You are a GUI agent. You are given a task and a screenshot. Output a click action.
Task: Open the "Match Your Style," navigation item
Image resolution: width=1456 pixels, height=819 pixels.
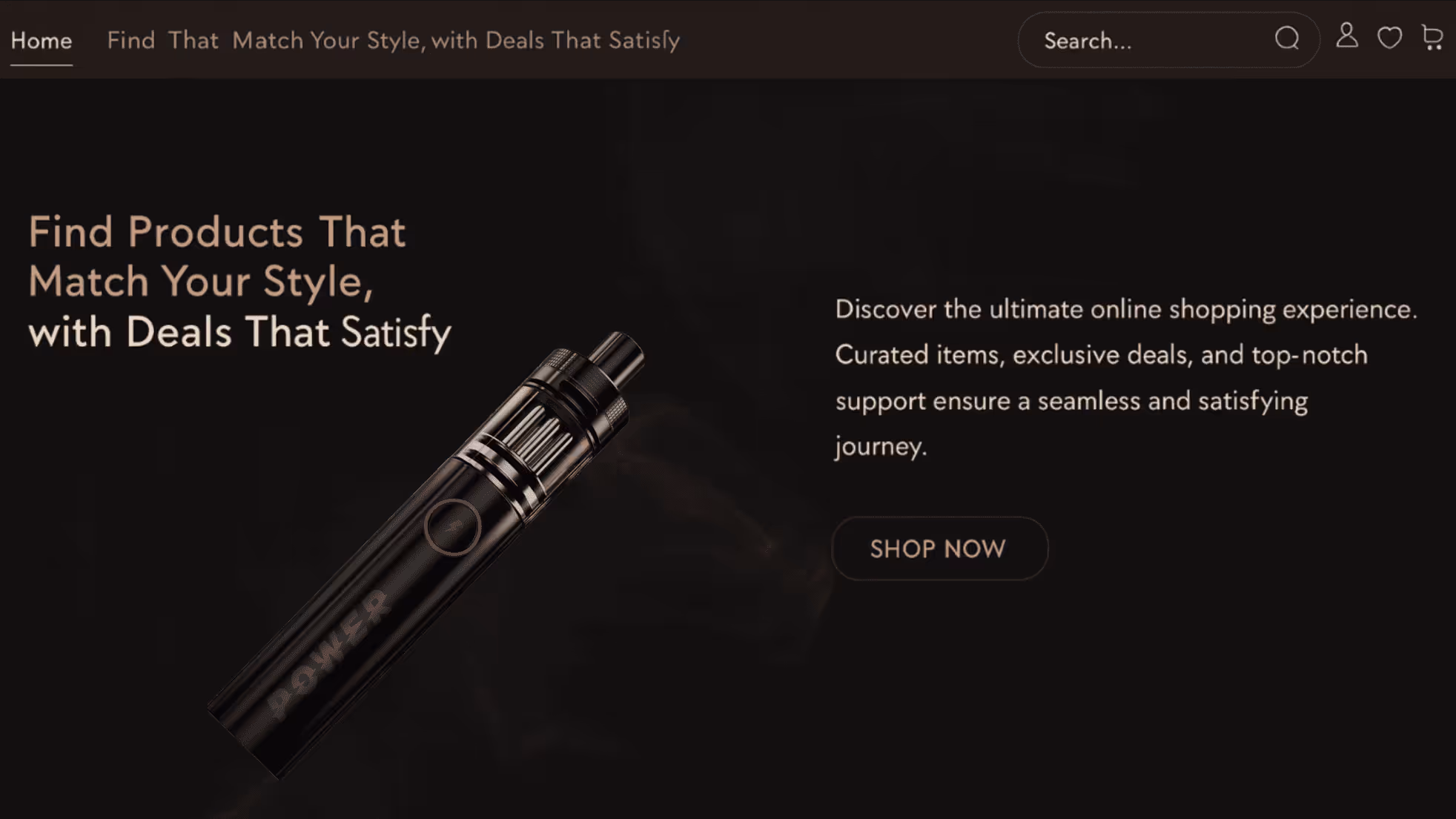[329, 40]
